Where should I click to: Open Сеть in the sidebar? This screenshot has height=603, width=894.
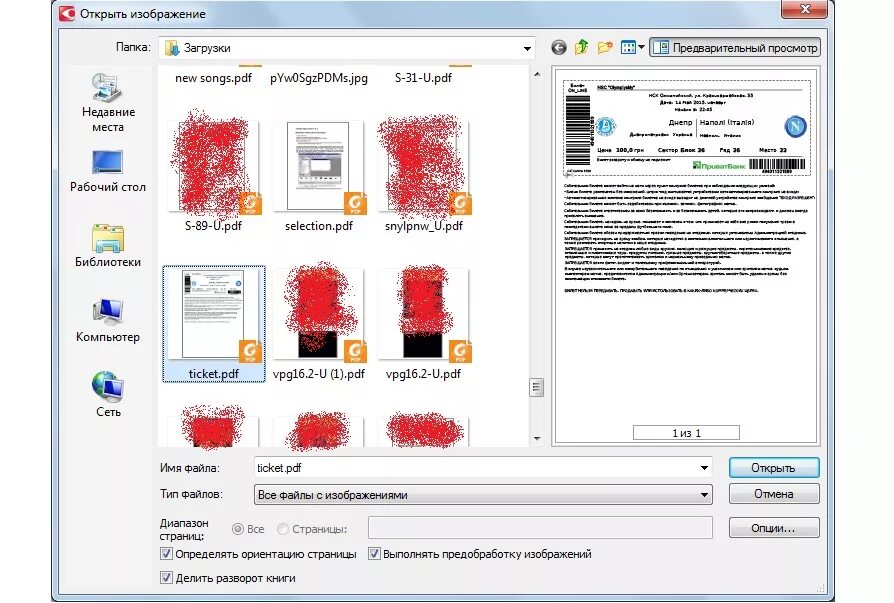point(108,395)
